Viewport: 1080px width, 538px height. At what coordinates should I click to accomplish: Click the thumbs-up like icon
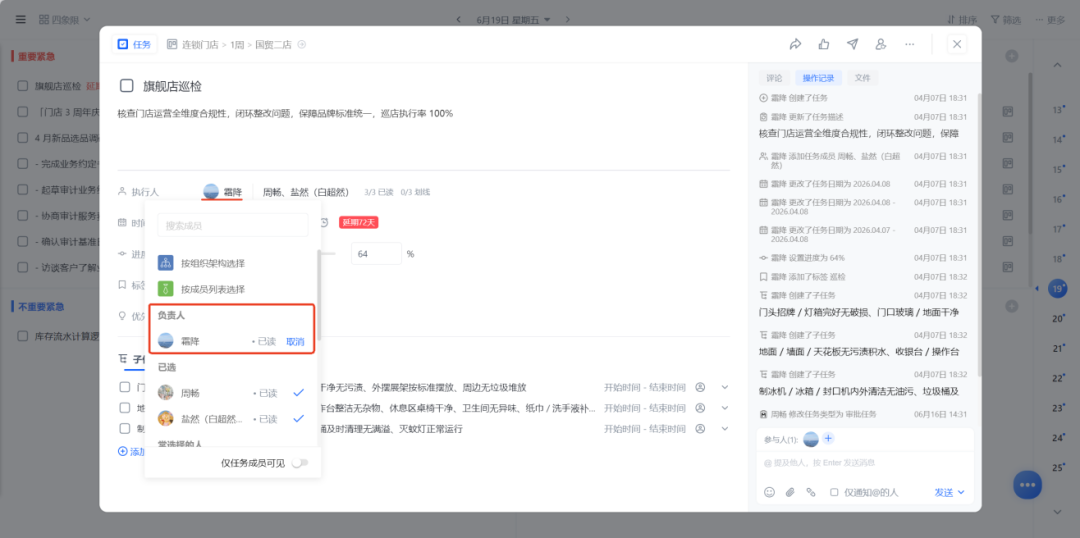824,44
